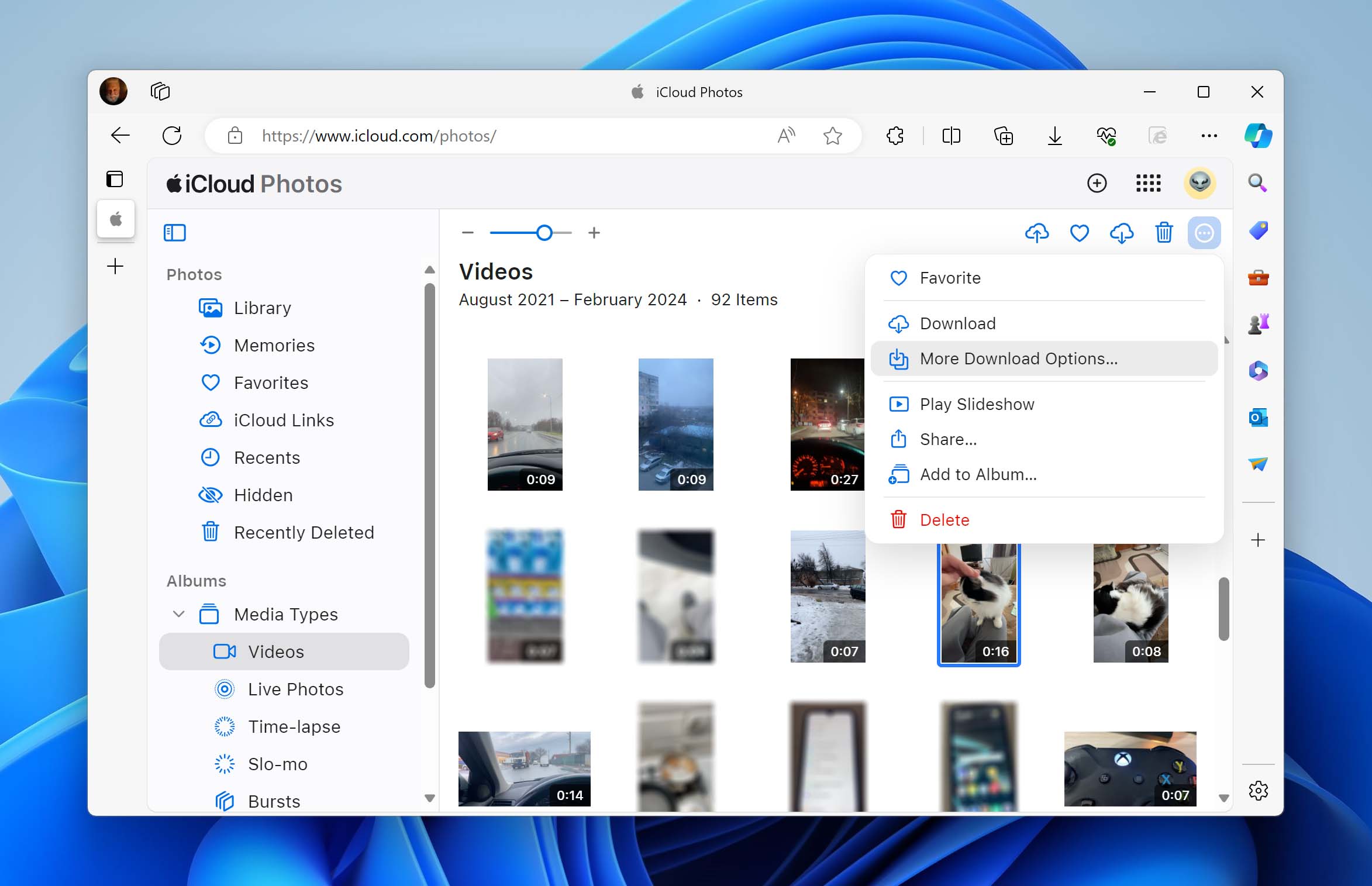The width and height of the screenshot is (1372, 886).
Task: Open the iCloud add plus circle icon
Action: click(x=1097, y=183)
